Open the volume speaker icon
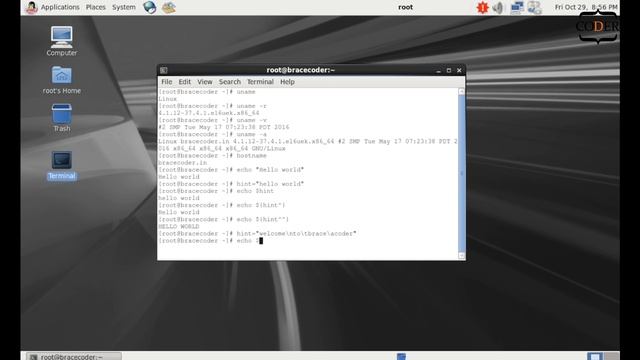640x360 pixels. point(498,7)
